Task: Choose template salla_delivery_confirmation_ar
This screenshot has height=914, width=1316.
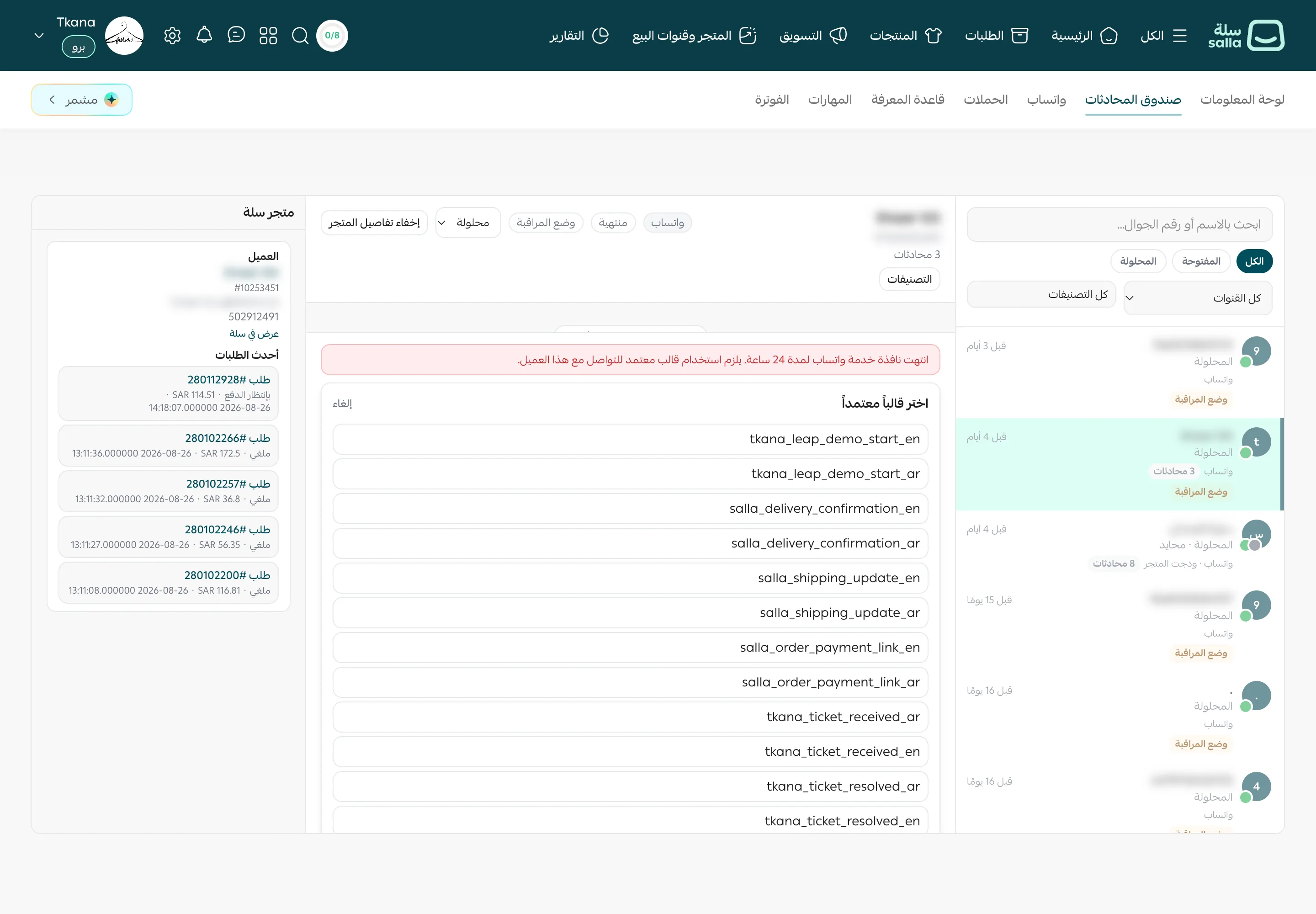Action: point(630,543)
